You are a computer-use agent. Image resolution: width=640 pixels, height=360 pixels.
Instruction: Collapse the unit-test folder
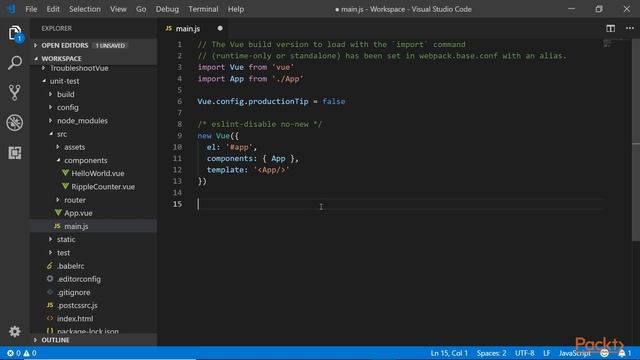pyautogui.click(x=43, y=81)
